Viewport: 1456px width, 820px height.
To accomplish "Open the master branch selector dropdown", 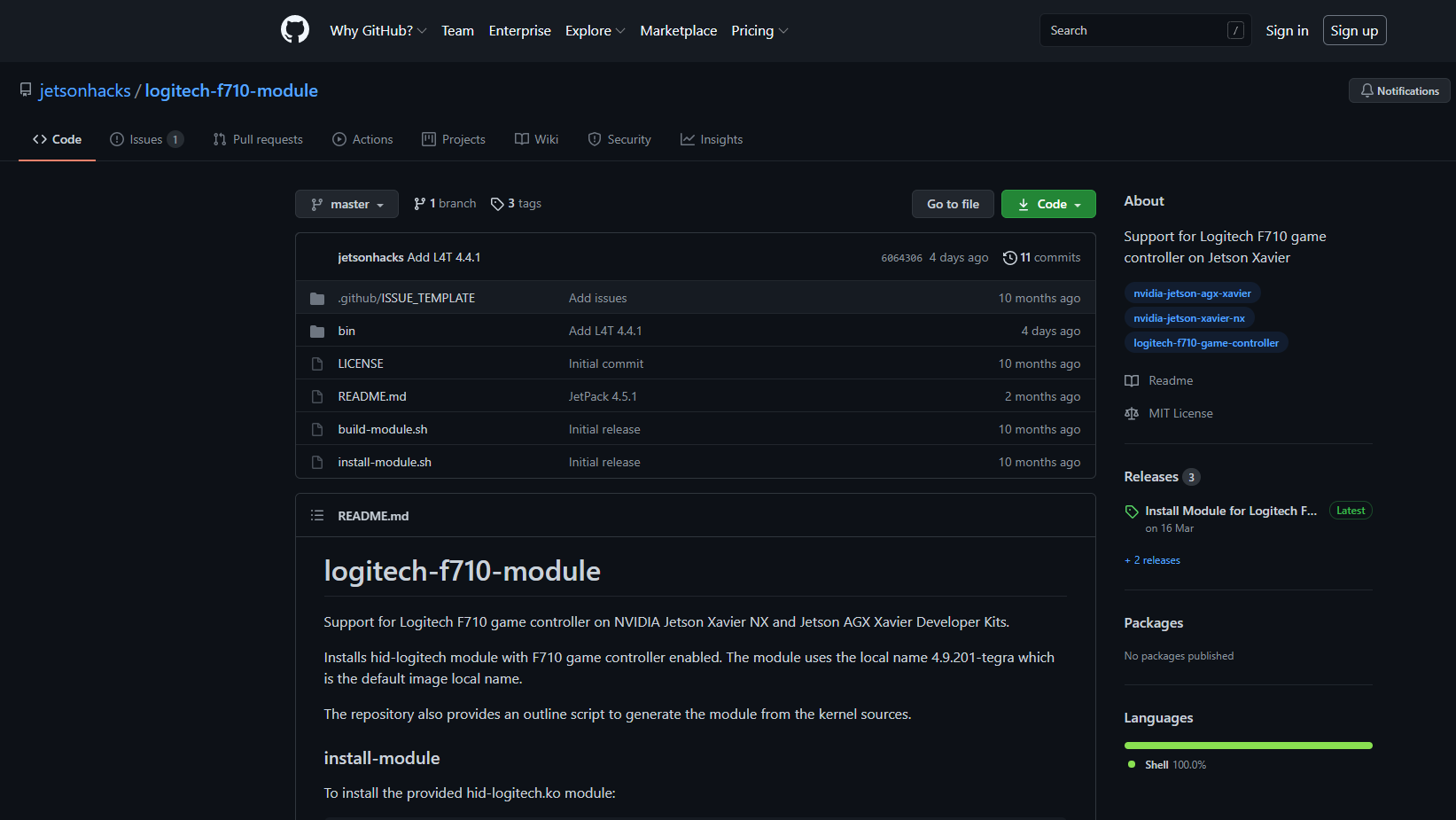I will click(x=346, y=204).
